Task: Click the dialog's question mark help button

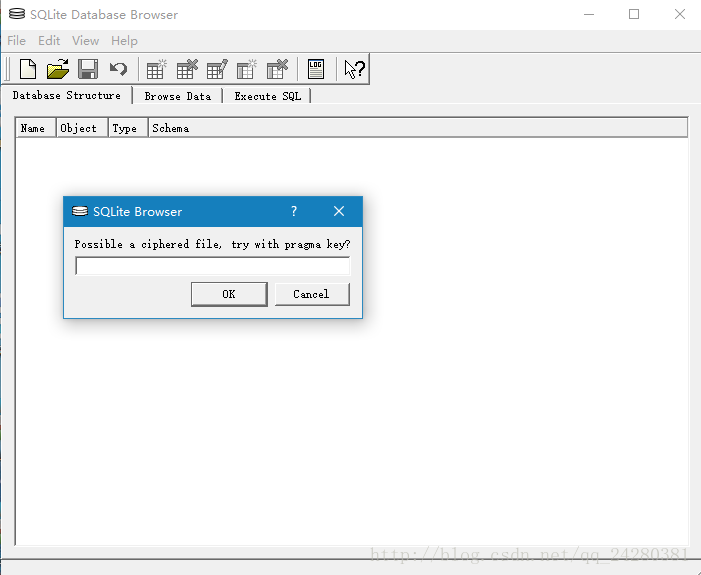Action: [x=294, y=211]
